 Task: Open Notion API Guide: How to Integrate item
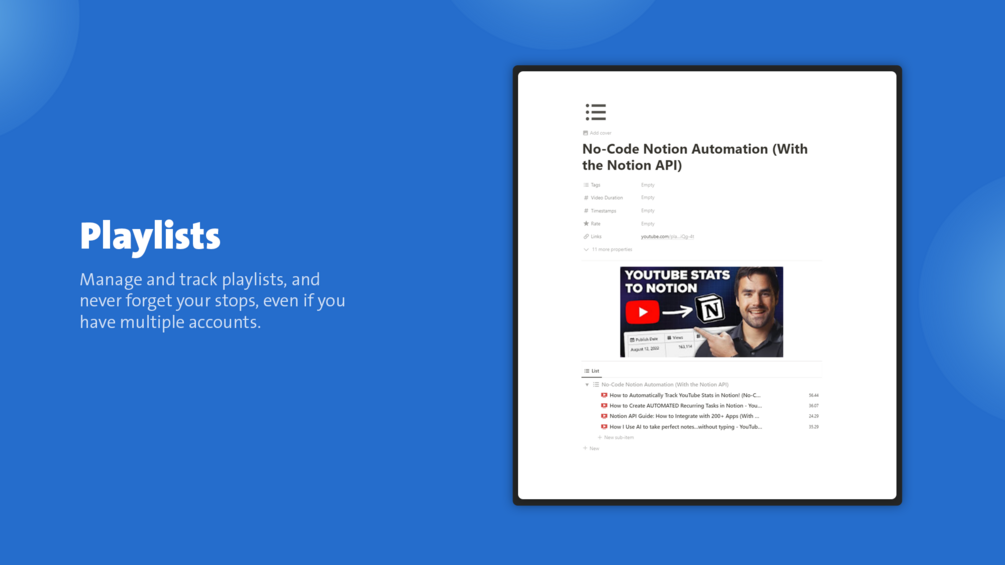tap(684, 416)
